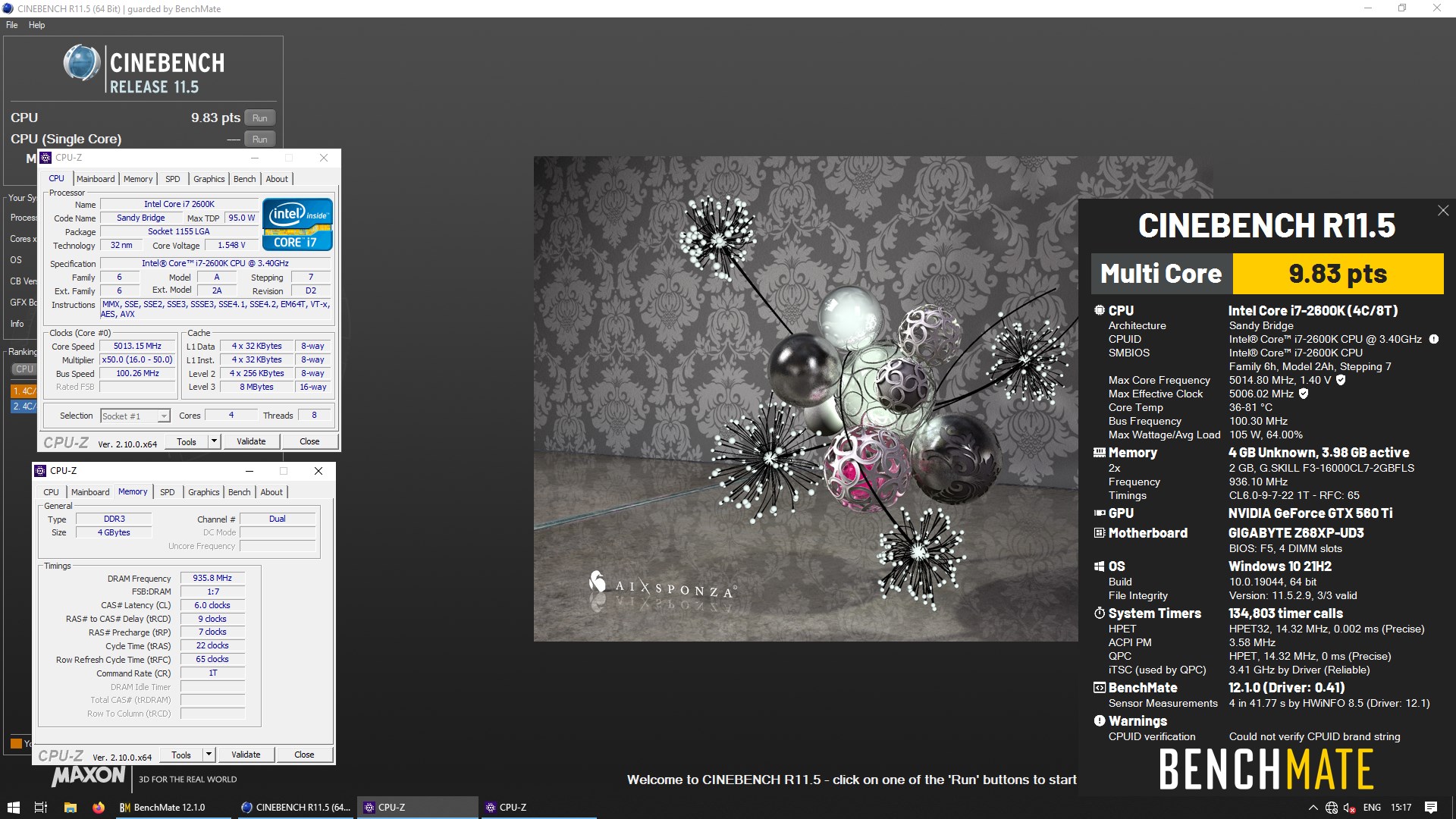Screen dimensions: 1456x819
Task: Click CPU chip icon in BenchMate panel
Action: 1100,310
